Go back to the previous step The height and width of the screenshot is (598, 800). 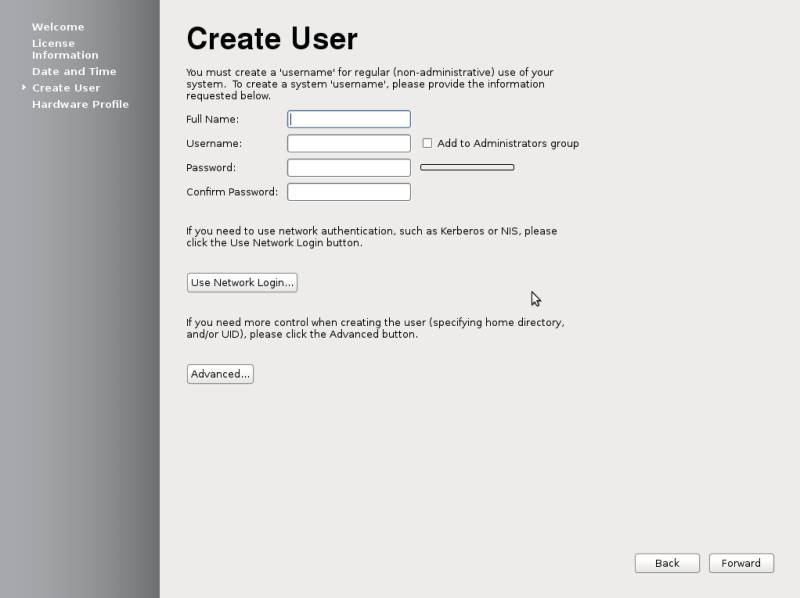[667, 563]
